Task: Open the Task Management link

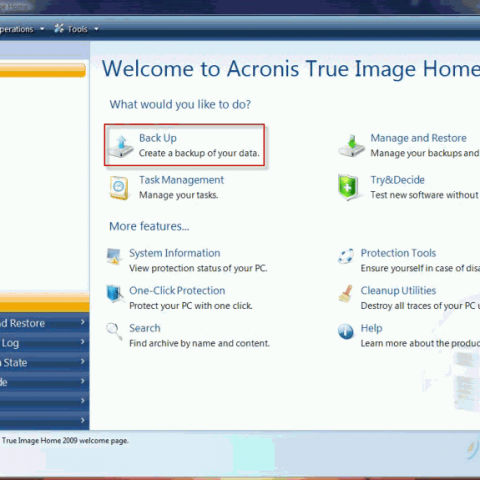Action: 181,180
